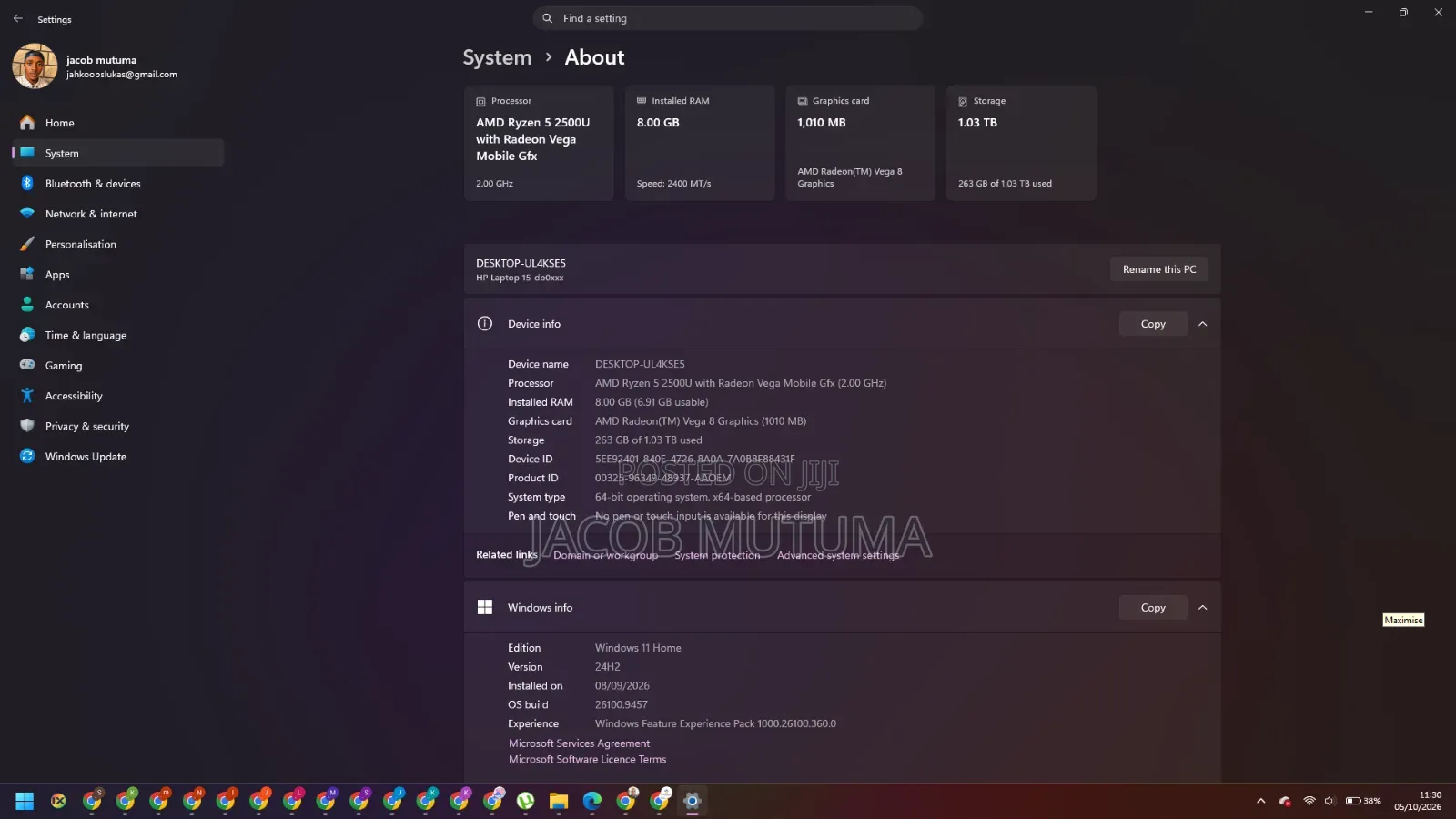Viewport: 1456px width, 819px height.
Task: Select System in the sidebar
Action: (118, 153)
